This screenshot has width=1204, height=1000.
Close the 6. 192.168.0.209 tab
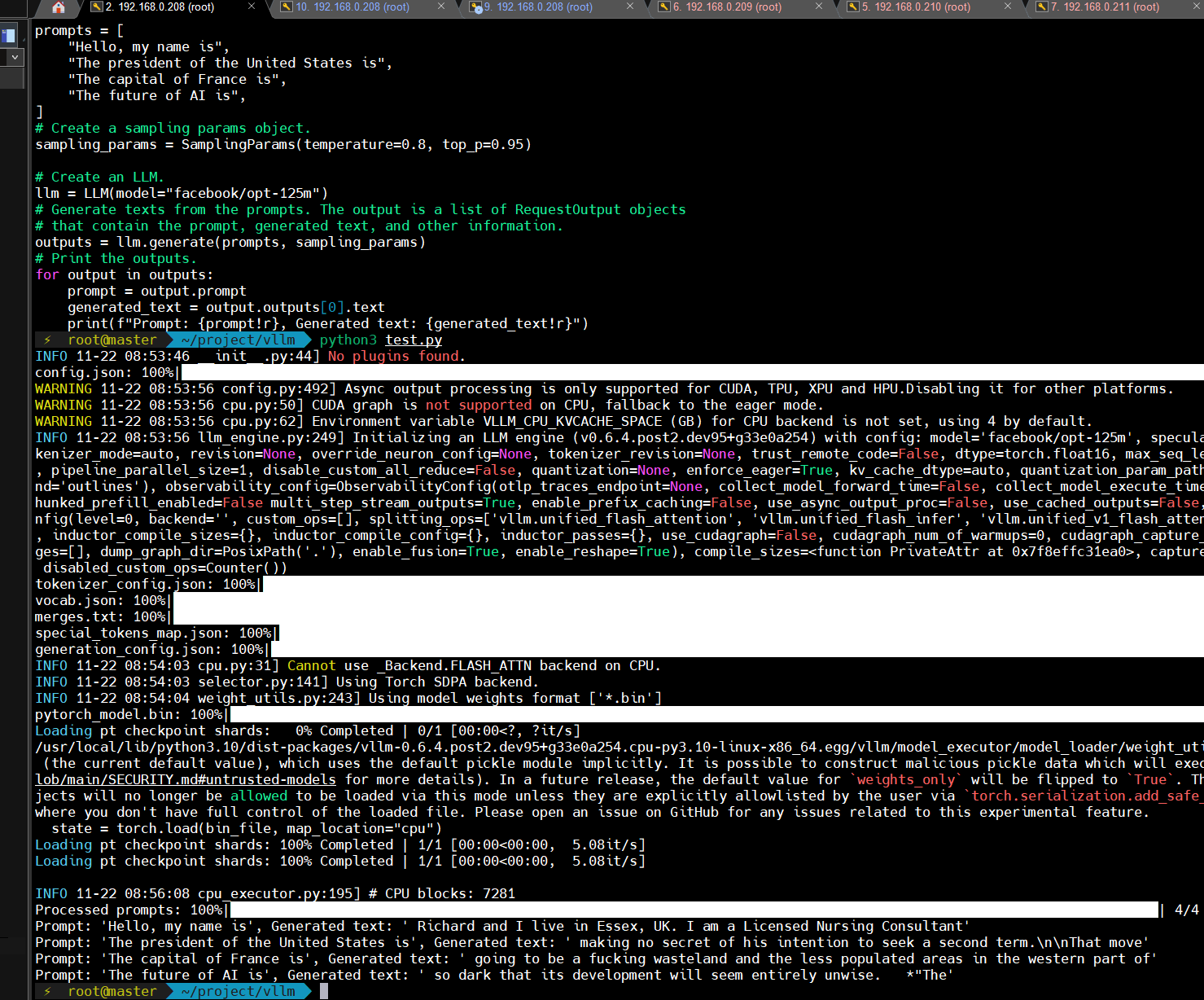coord(819,7)
